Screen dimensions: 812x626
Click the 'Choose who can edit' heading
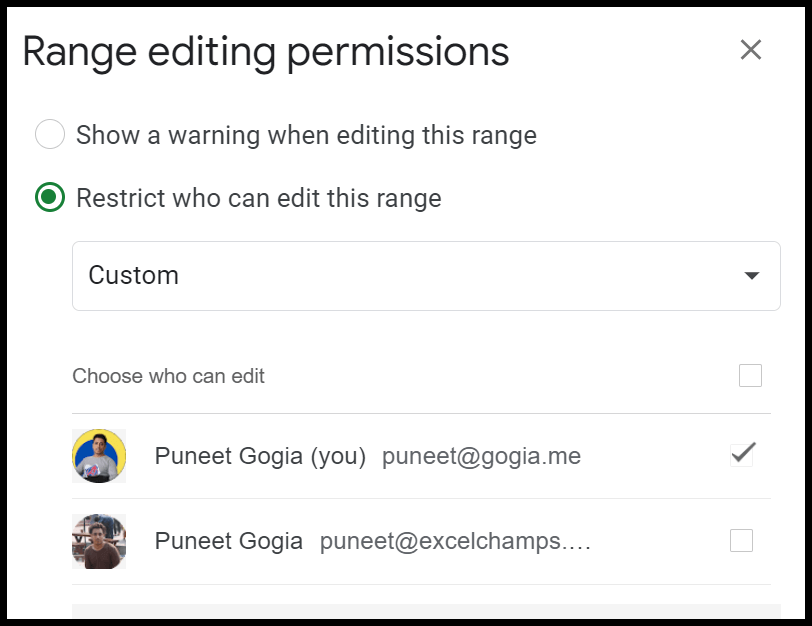point(168,376)
